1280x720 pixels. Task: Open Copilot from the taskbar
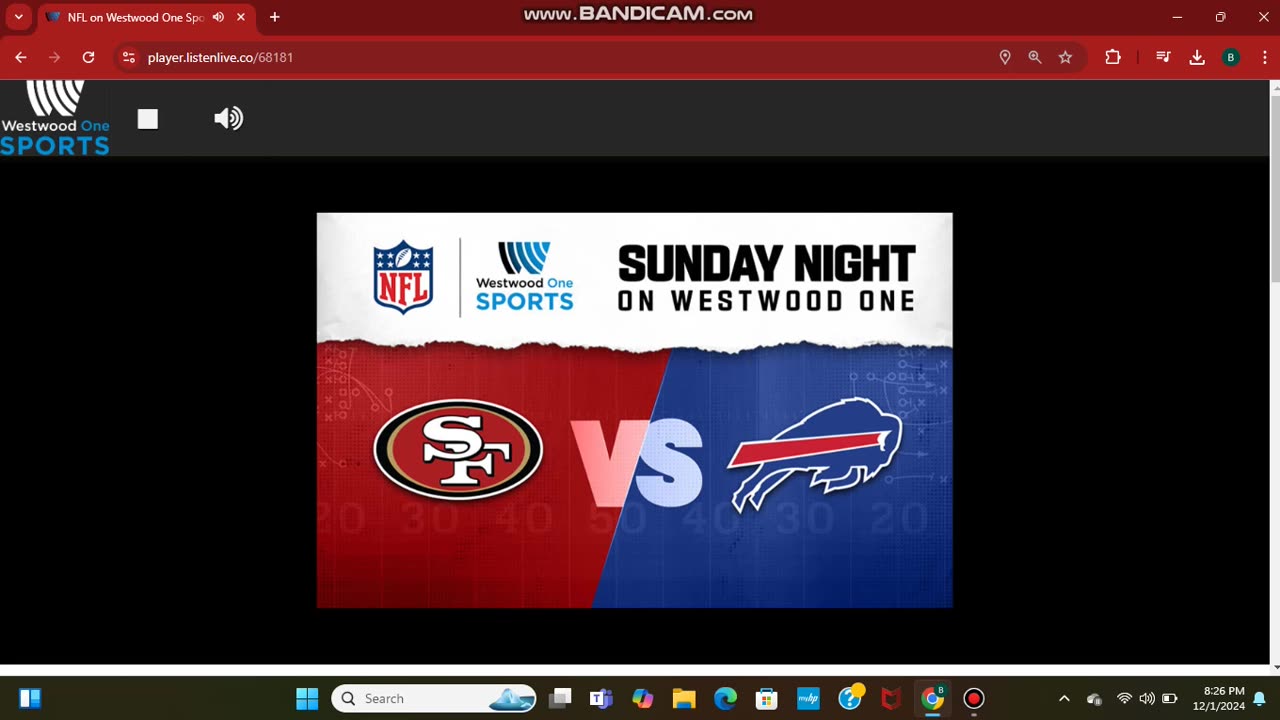(x=642, y=698)
